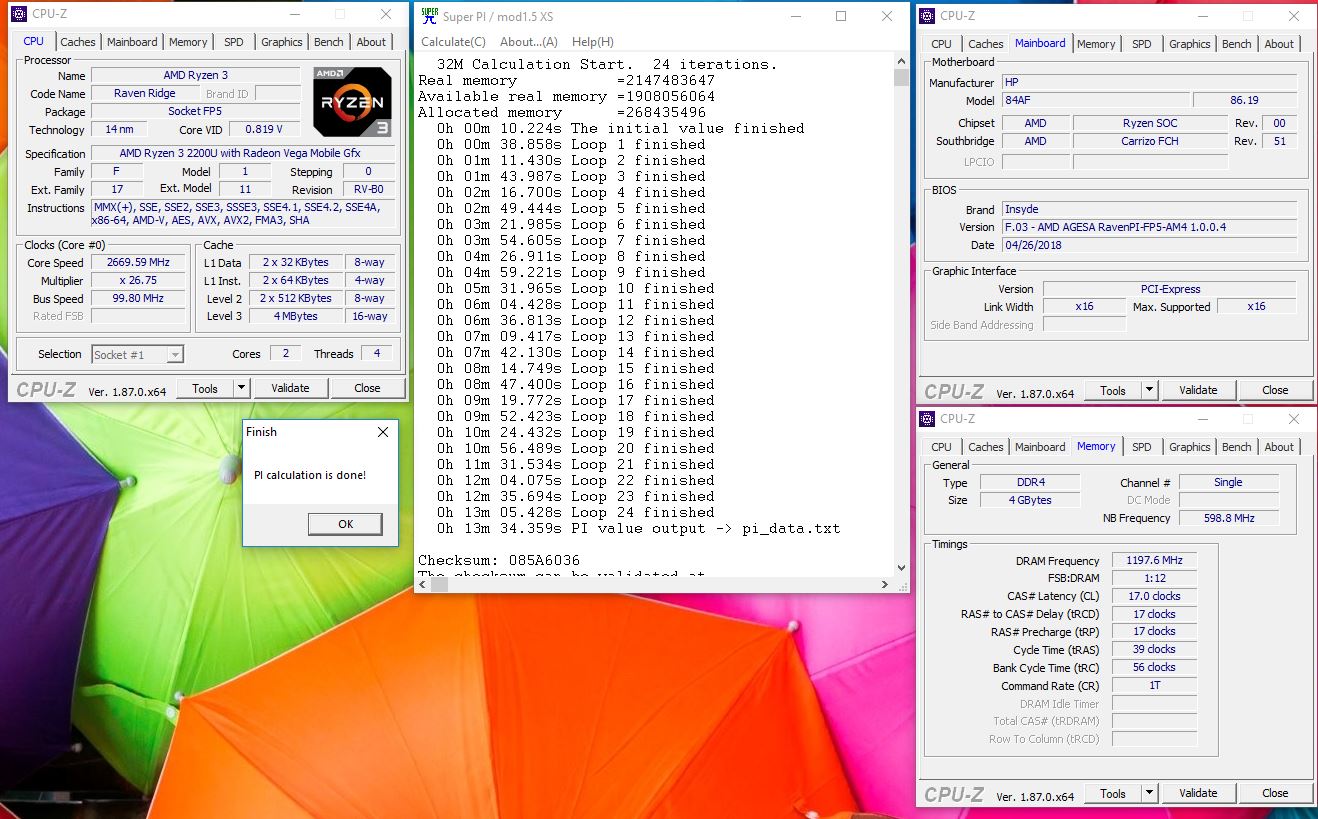Click Super PI vertical scrollbar up arrow
Viewport: 1318px width, 819px height.
[x=901, y=63]
